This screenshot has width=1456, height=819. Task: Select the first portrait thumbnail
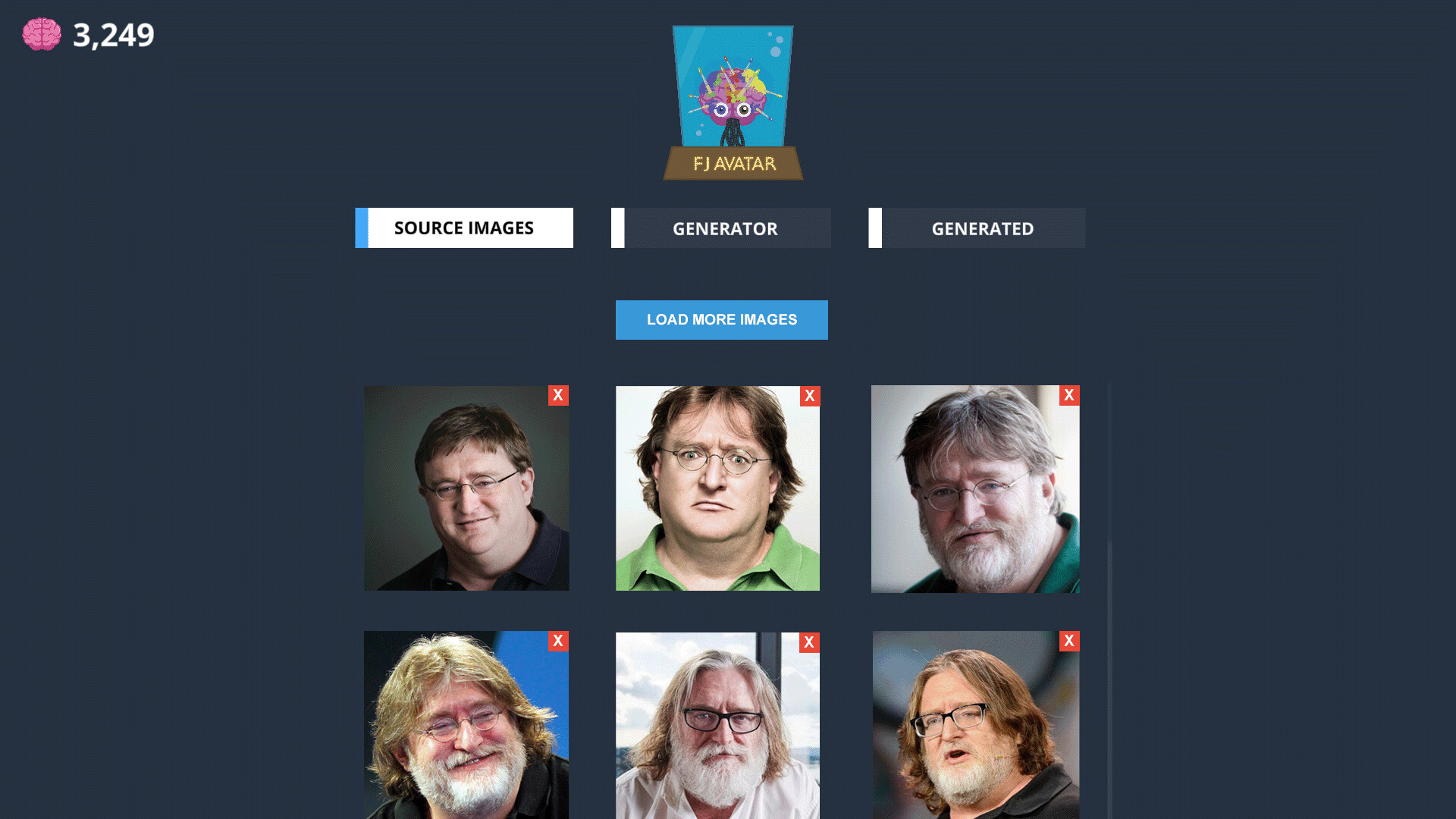click(466, 488)
